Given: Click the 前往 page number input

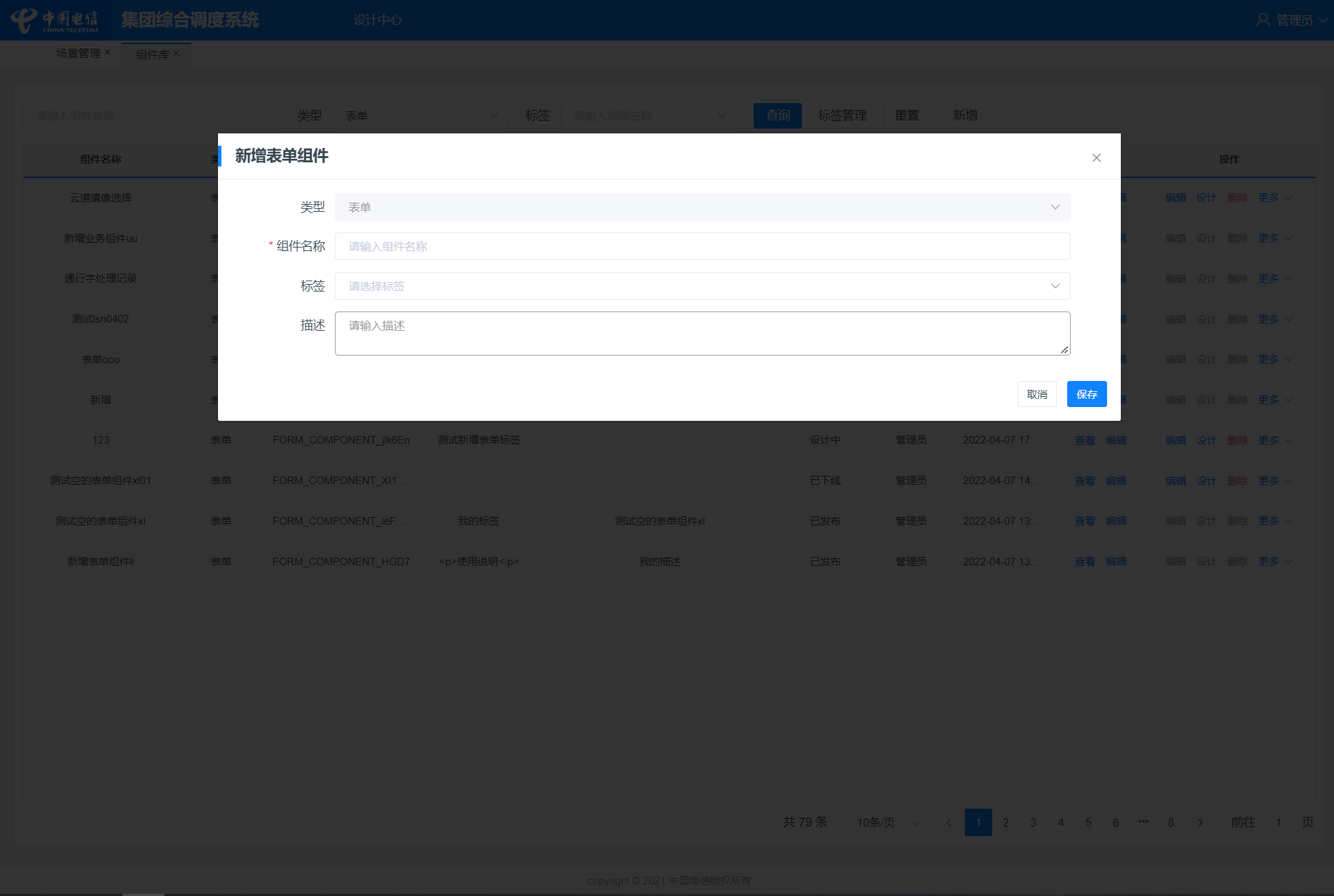Looking at the screenshot, I should [1278, 822].
